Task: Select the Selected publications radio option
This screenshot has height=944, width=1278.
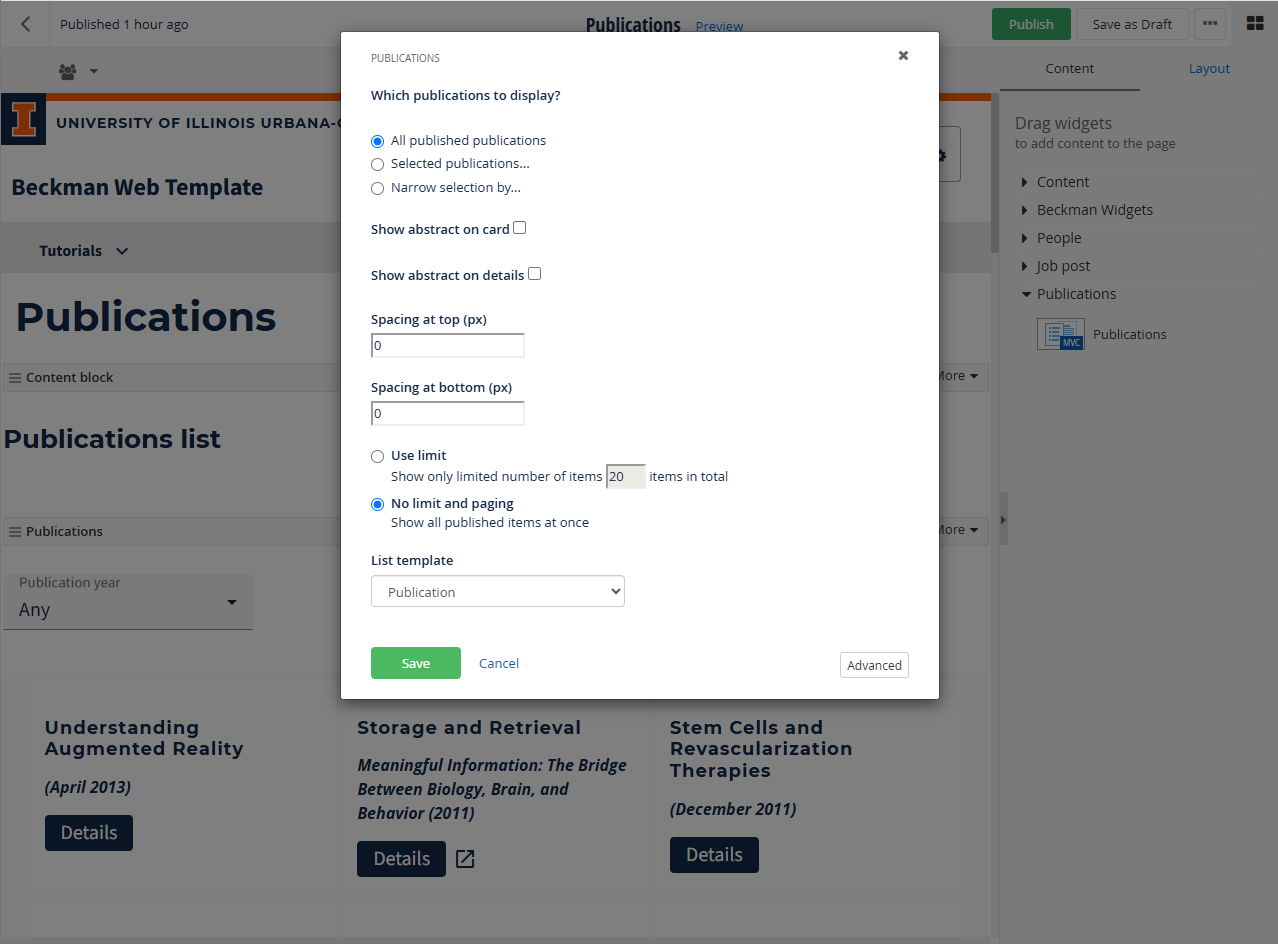Action: click(377, 164)
